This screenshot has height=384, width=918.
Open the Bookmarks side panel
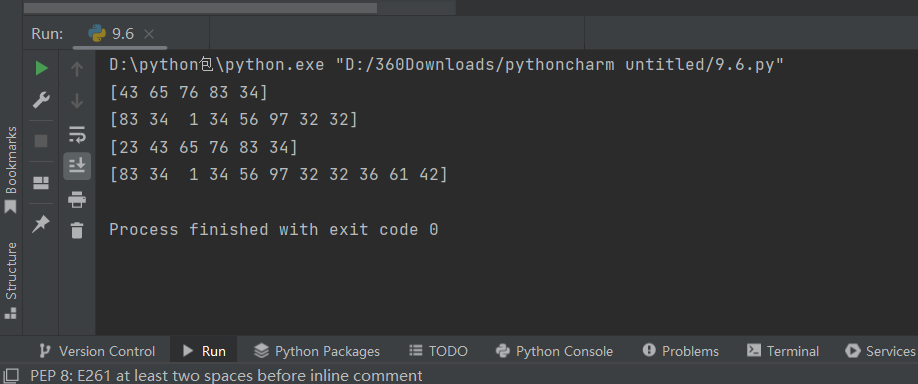(x=11, y=170)
